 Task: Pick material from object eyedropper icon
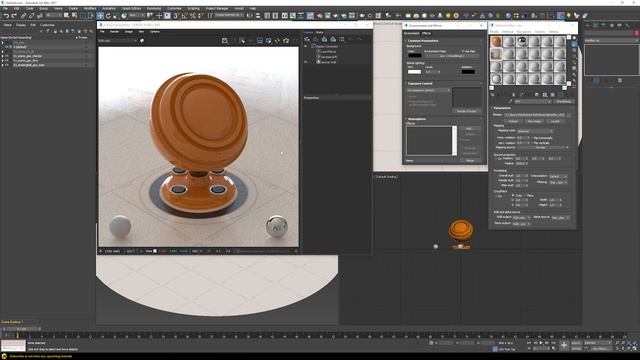pyautogui.click(x=510, y=101)
